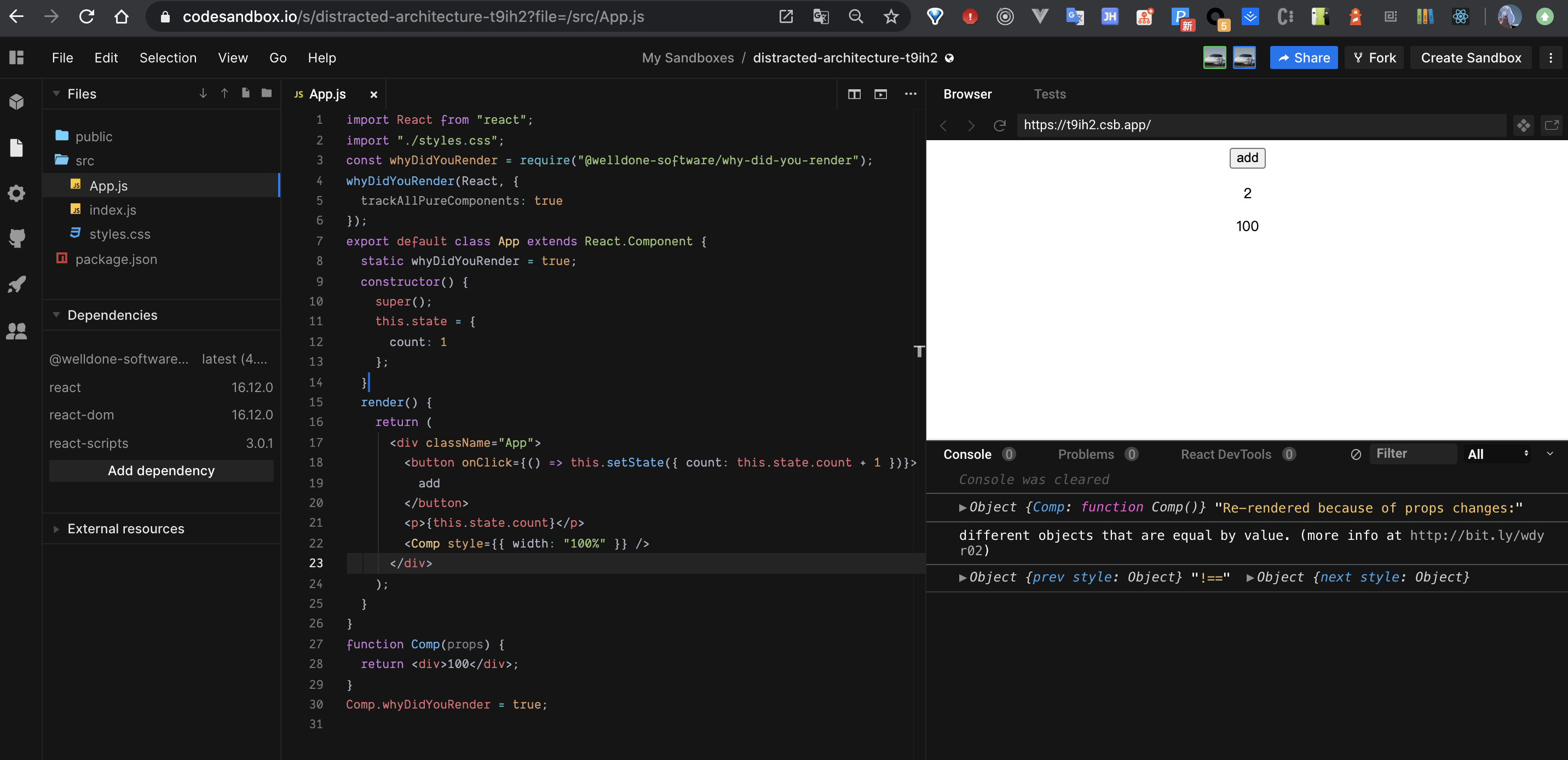Open Configuration Files gear icon in sidebar
Image resolution: width=1568 pixels, height=760 pixels.
(x=17, y=194)
